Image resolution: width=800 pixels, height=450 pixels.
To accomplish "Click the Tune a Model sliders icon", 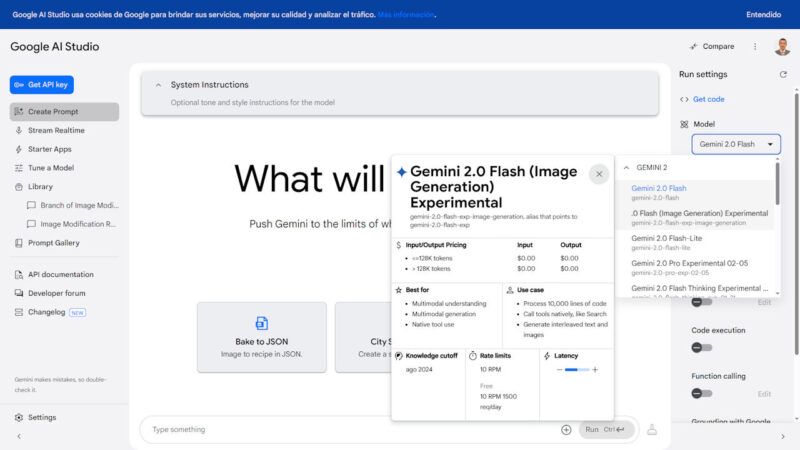I will [19, 168].
